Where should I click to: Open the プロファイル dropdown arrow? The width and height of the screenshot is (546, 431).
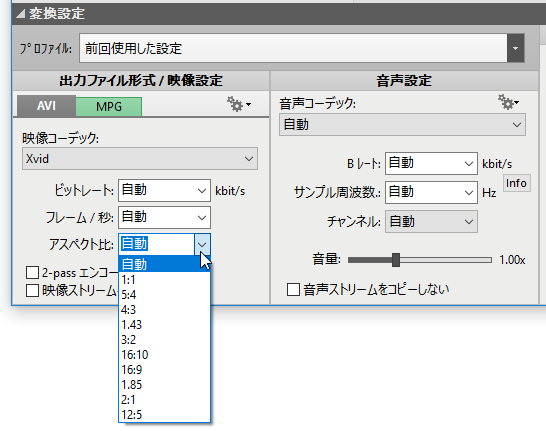click(x=515, y=48)
